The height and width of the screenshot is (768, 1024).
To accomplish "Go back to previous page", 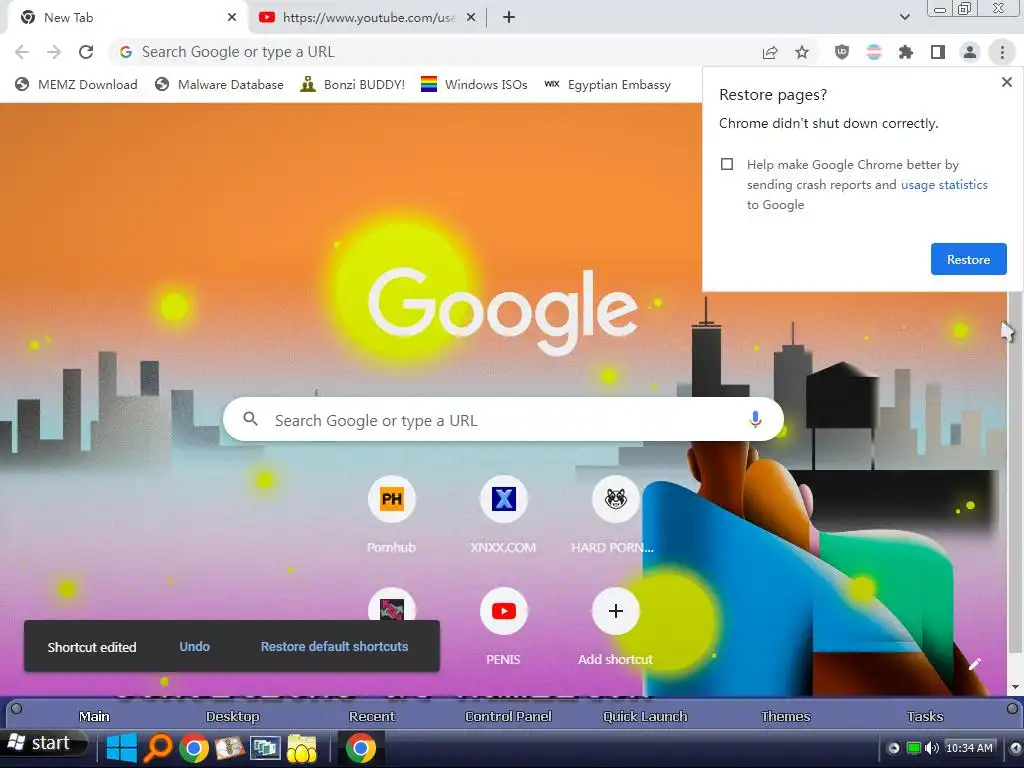I will point(22,52).
